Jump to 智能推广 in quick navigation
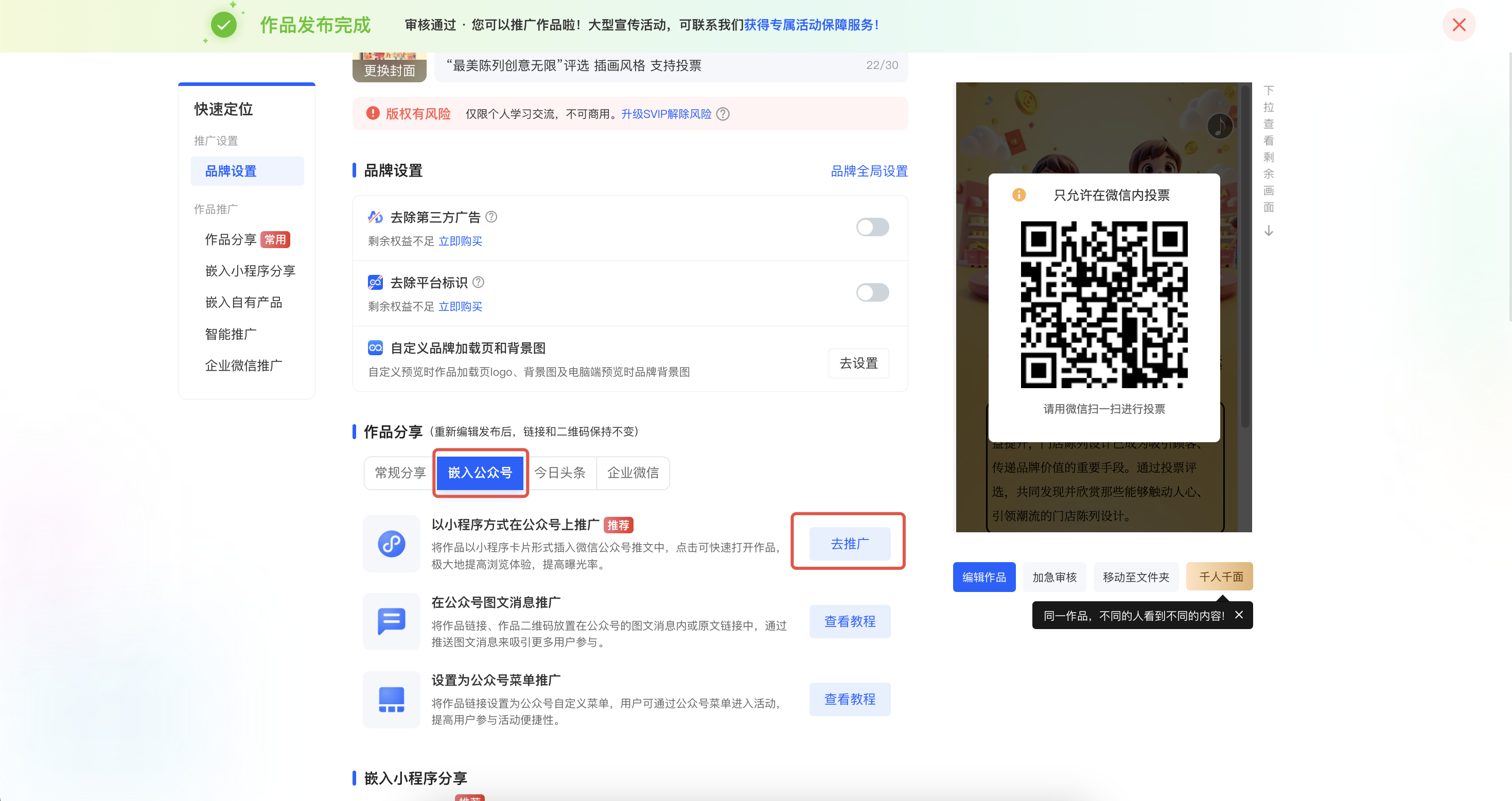The height and width of the screenshot is (801, 1512). [x=231, y=334]
